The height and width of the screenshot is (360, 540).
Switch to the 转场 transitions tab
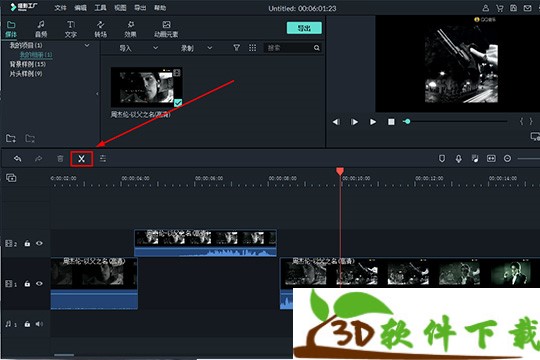101,29
